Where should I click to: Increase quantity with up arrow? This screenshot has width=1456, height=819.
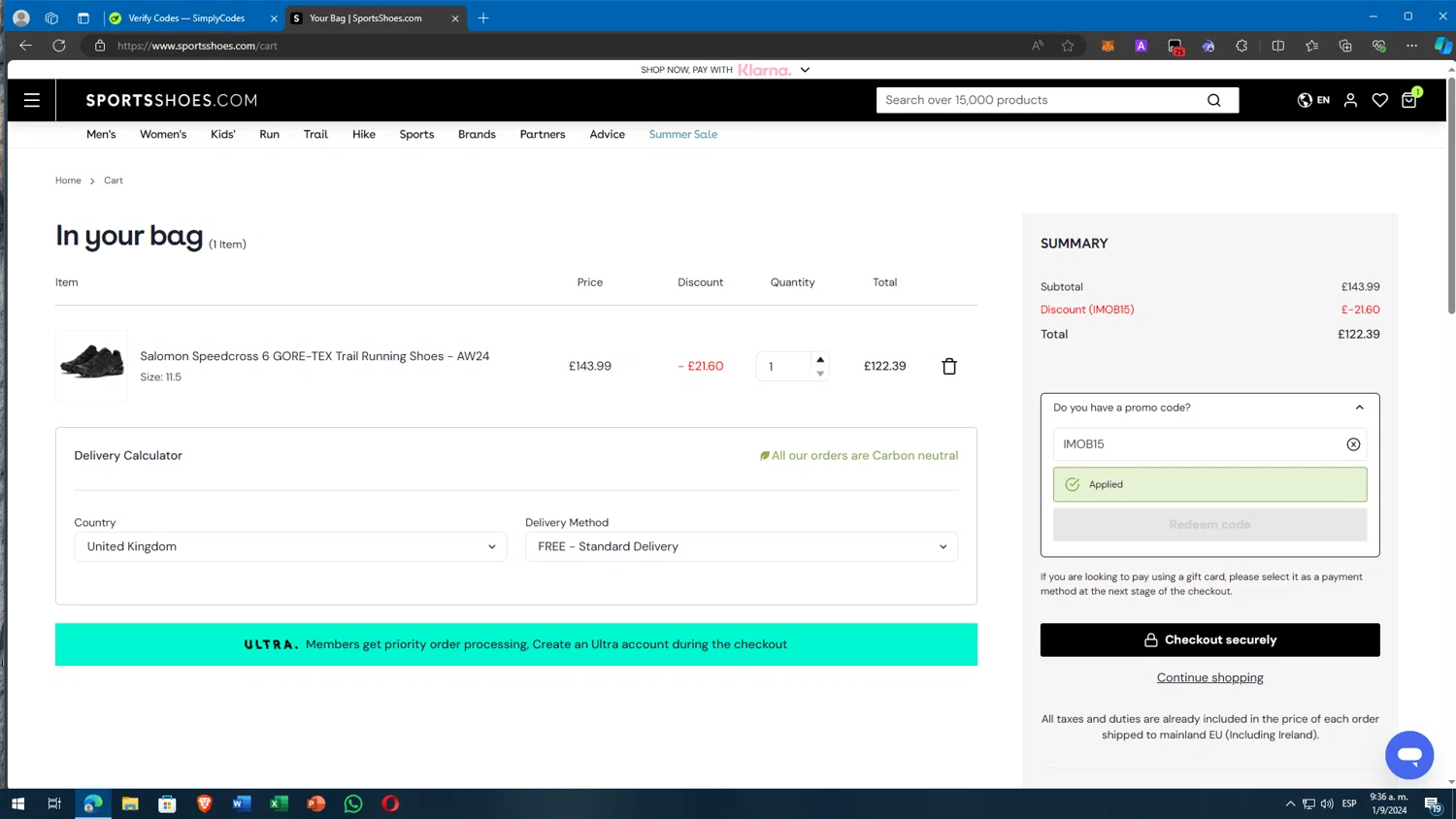tap(820, 359)
